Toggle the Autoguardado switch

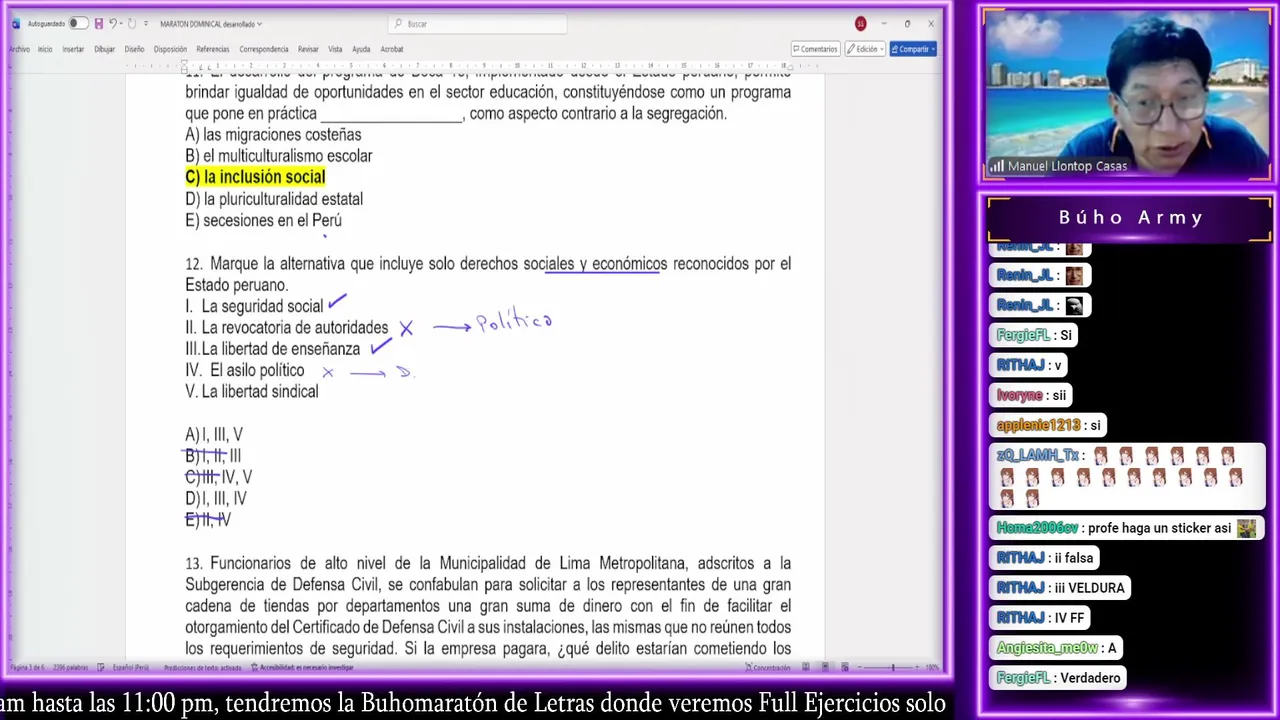click(77, 24)
